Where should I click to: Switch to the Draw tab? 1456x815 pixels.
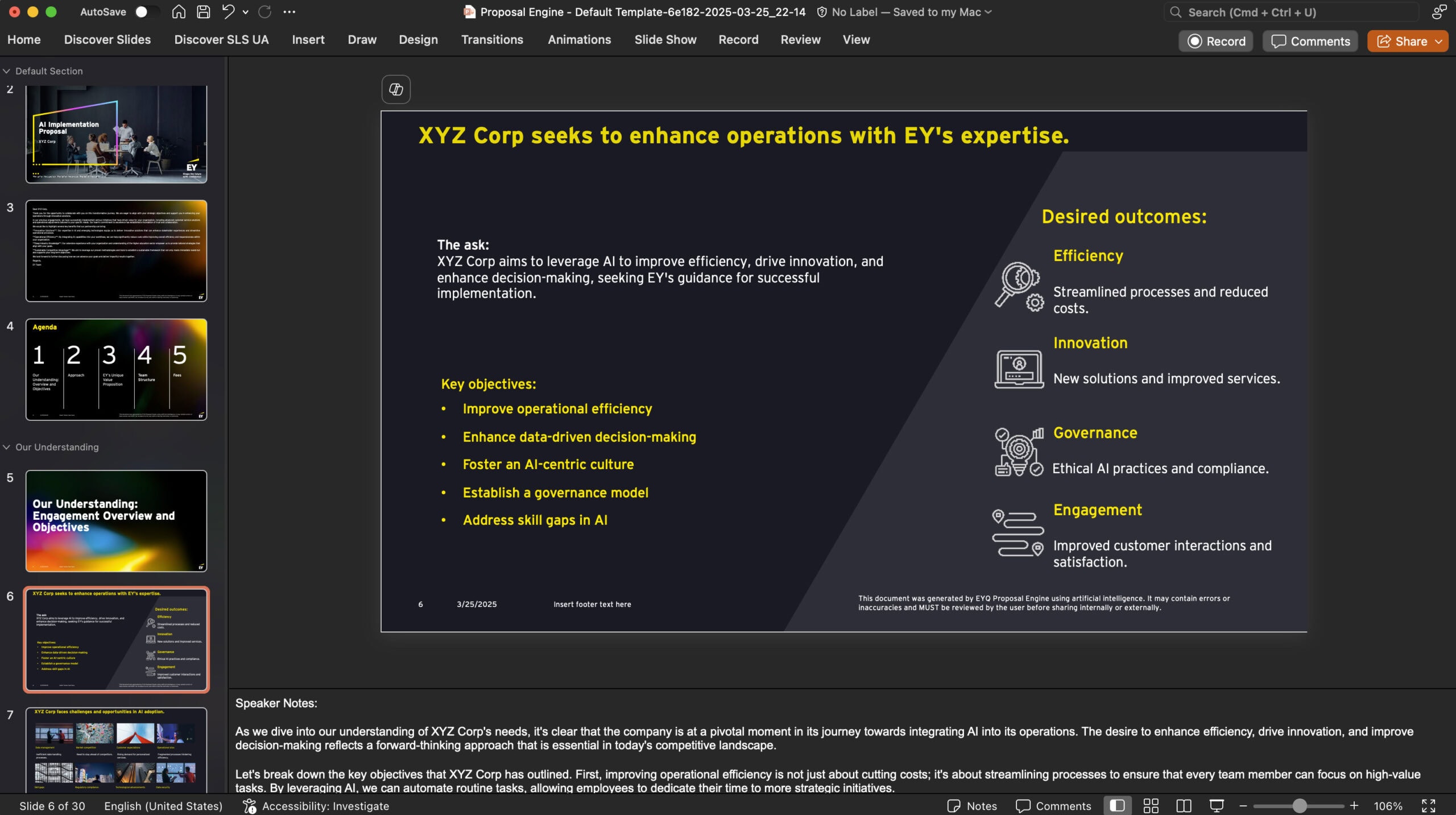pyautogui.click(x=362, y=40)
